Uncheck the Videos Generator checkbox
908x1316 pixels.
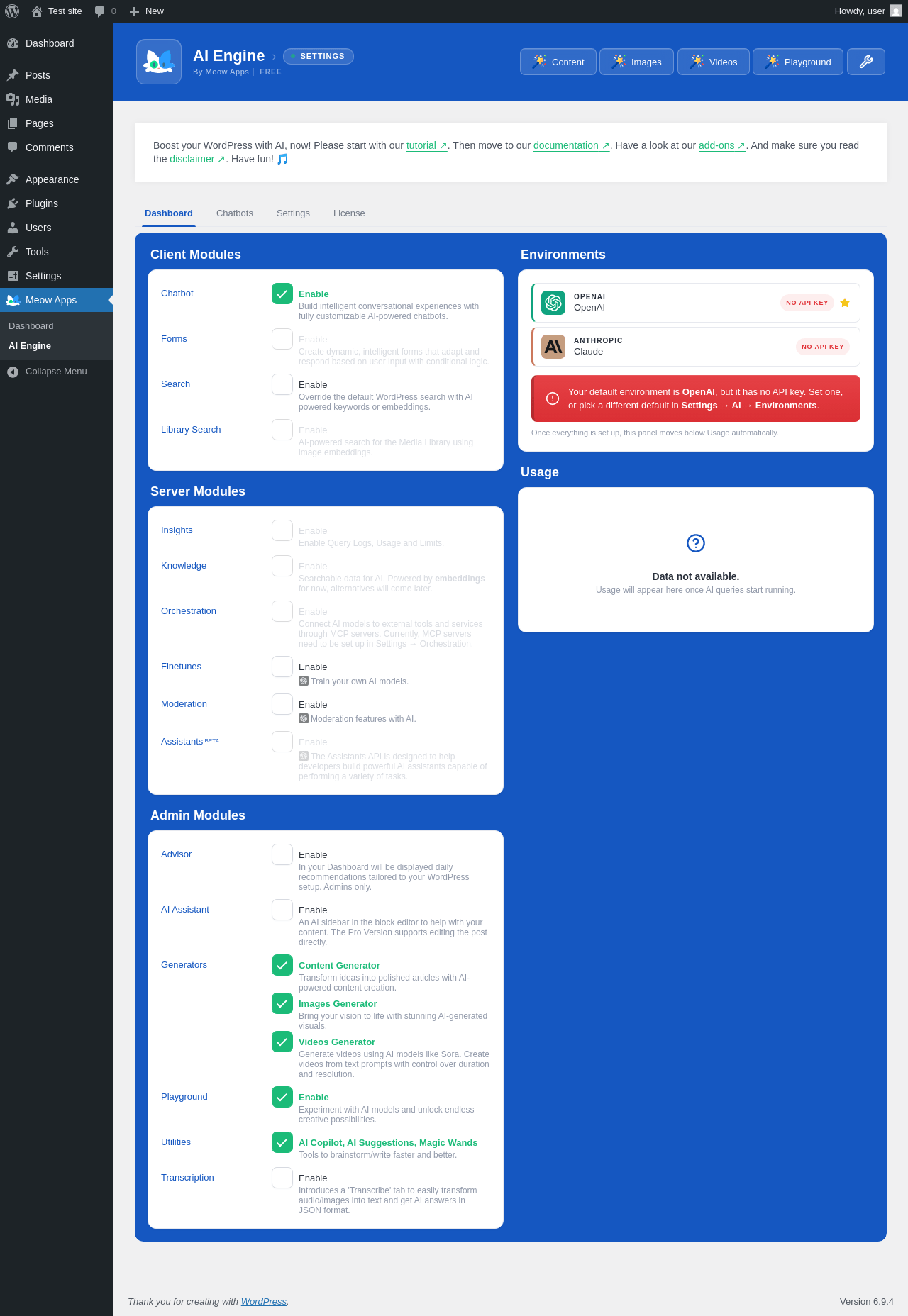[282, 1042]
